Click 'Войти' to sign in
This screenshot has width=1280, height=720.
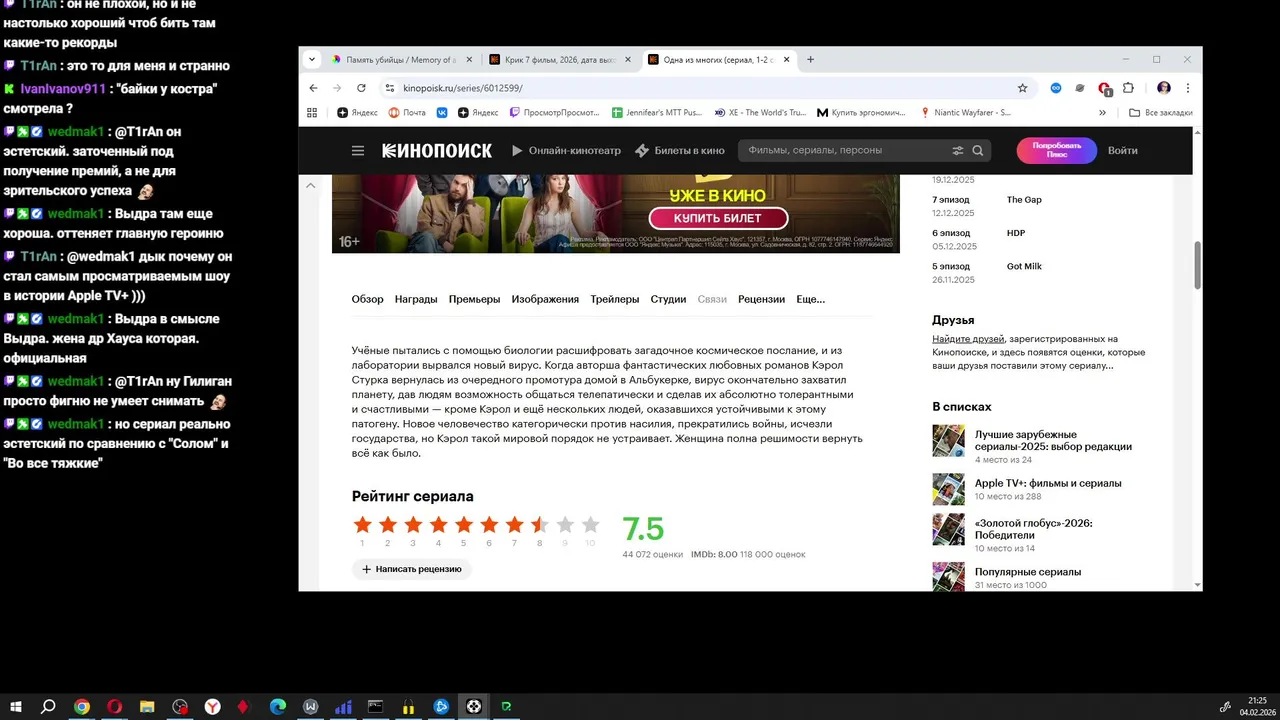(1122, 151)
